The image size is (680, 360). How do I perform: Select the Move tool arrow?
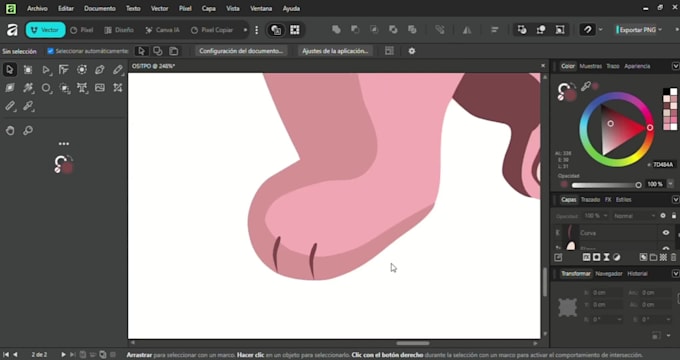pyautogui.click(x=10, y=70)
